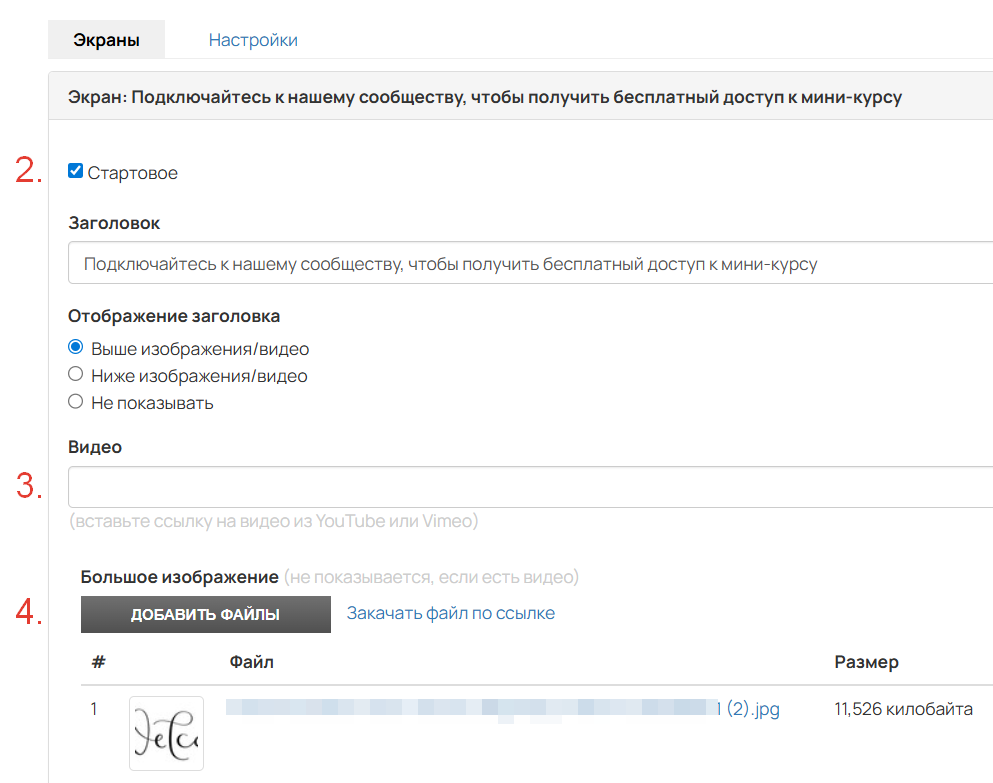993x783 pixels.
Task: Click into the Заголовок text field
Action: pyautogui.click(x=530, y=265)
